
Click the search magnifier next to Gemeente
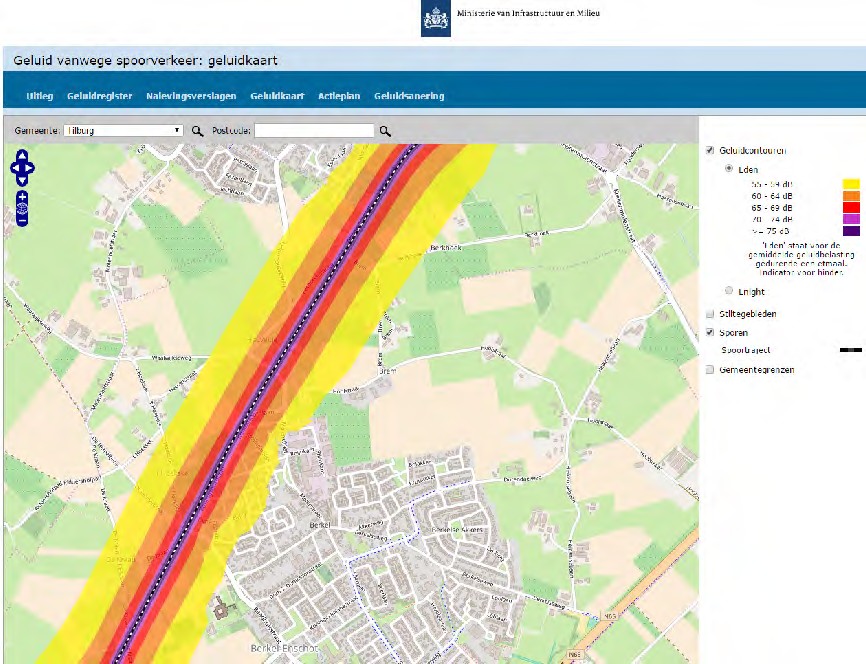(197, 131)
